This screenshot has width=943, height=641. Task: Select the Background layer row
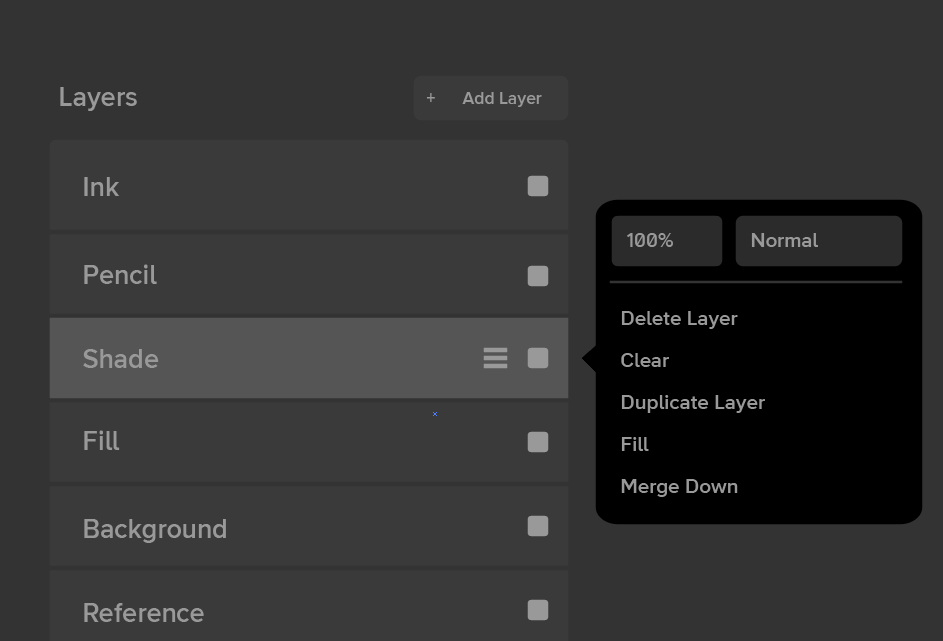click(309, 526)
